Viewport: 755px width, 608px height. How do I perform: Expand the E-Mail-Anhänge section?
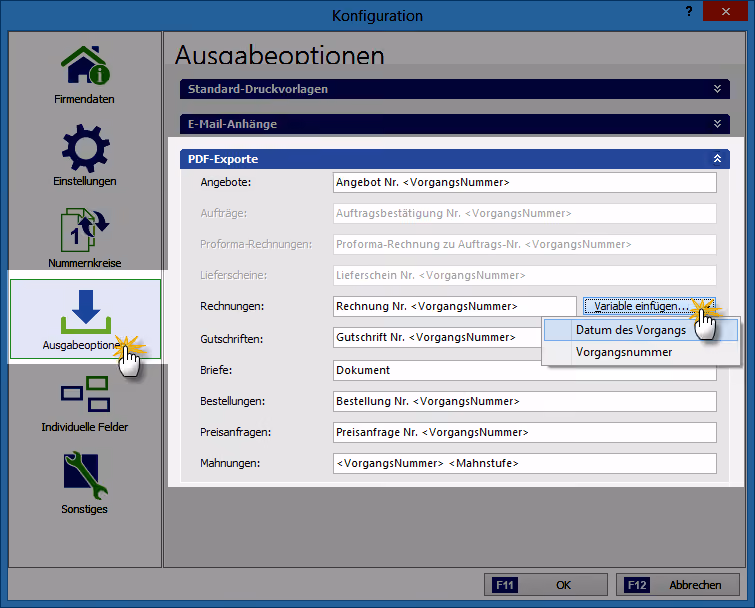[455, 124]
